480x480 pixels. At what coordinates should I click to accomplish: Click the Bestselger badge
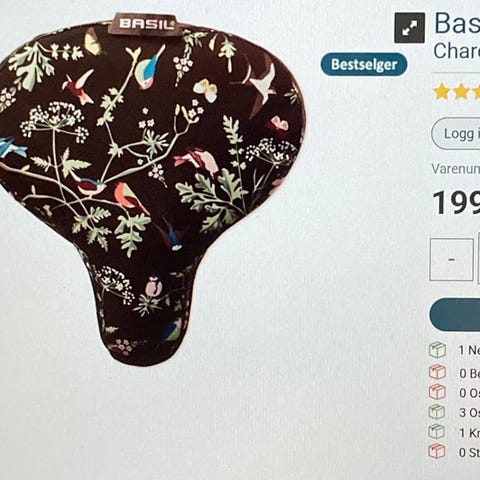pos(364,64)
